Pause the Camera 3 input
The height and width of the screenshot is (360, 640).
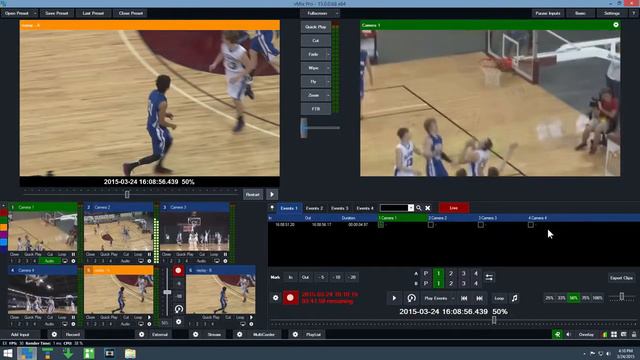click(x=225, y=254)
